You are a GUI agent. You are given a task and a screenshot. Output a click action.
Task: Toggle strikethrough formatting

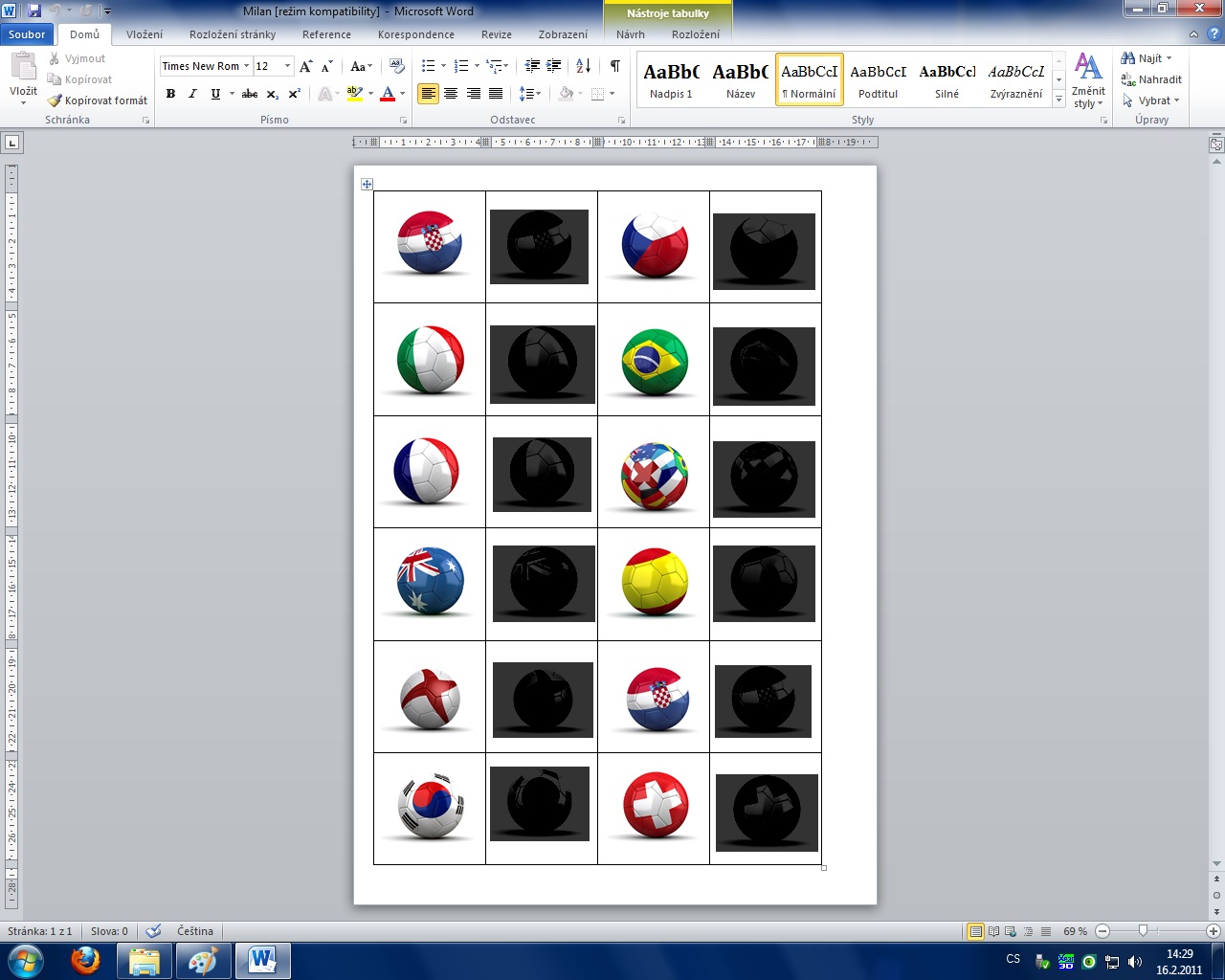250,94
